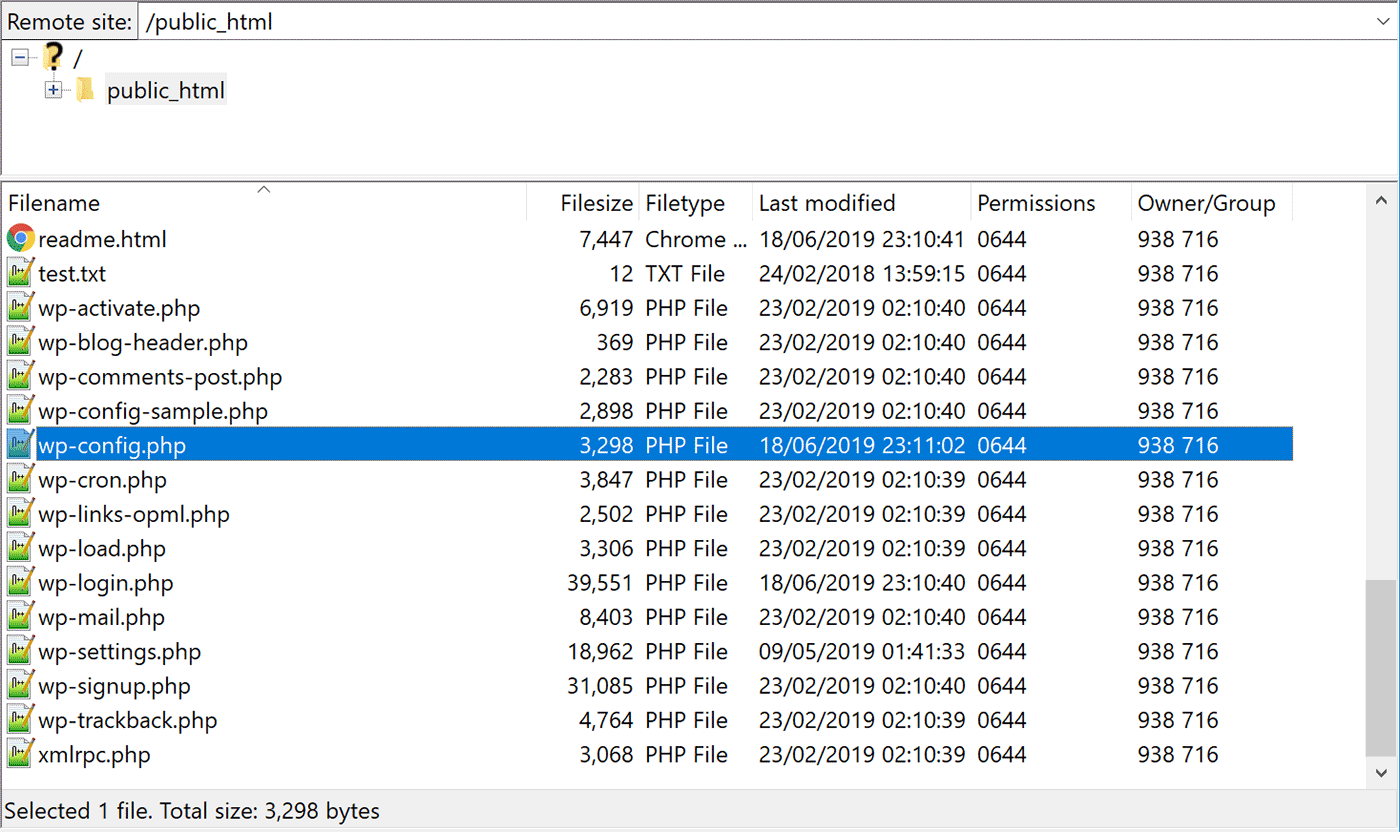Click the Chrome icon next to readme.html
Viewport: 1400px width, 832px height.
tap(21, 239)
